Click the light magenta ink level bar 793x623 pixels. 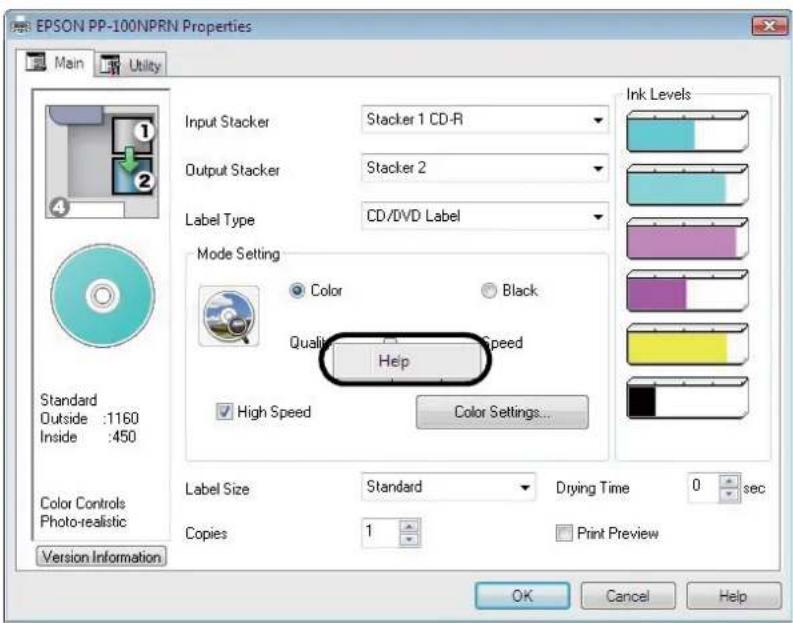coord(687,239)
